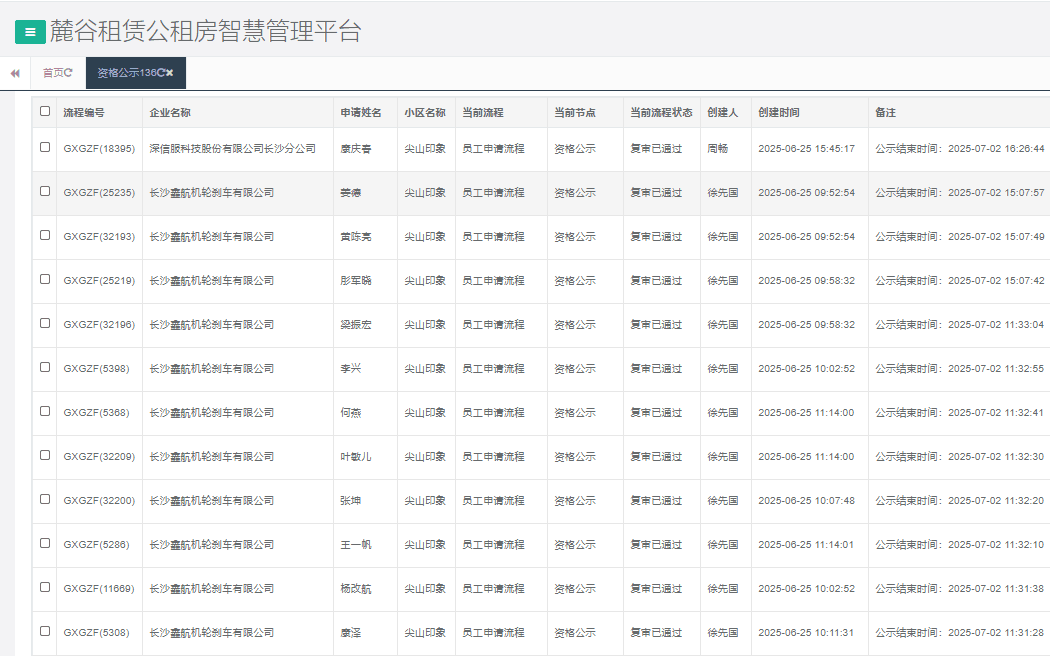Image resolution: width=1050 pixels, height=656 pixels.
Task: Toggle the green hamburger sidebar menu
Action: (x=30, y=32)
